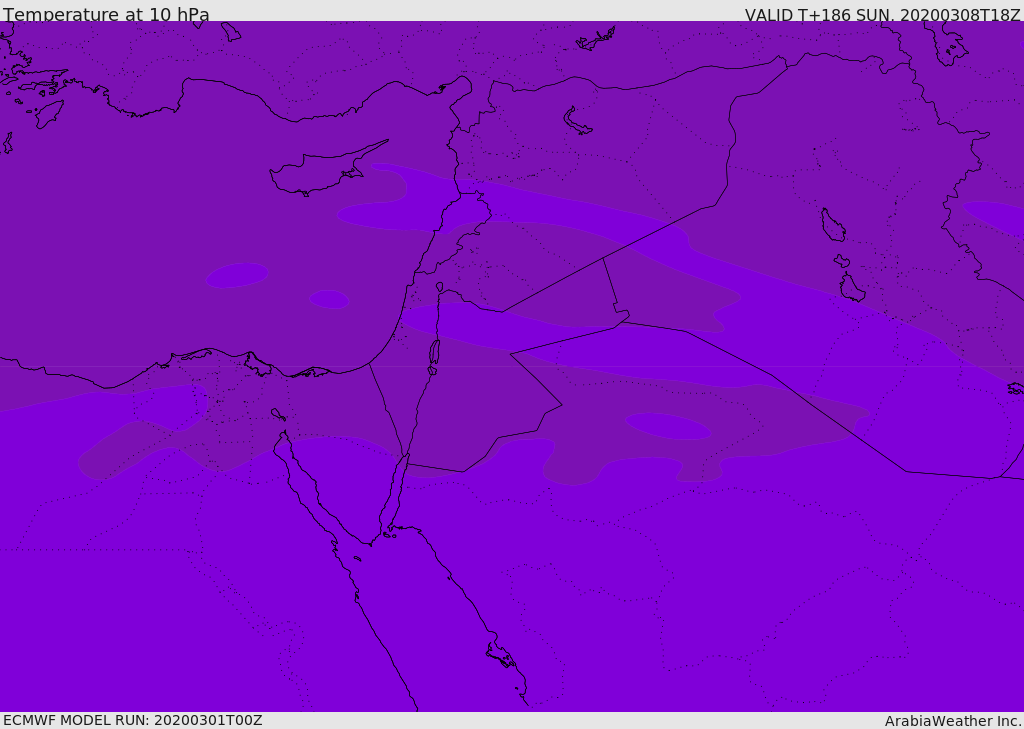Click the 'ECMWF MODEL RUN: 20200301T00Z' footer text
The width and height of the screenshot is (1024, 729).
(x=133, y=720)
